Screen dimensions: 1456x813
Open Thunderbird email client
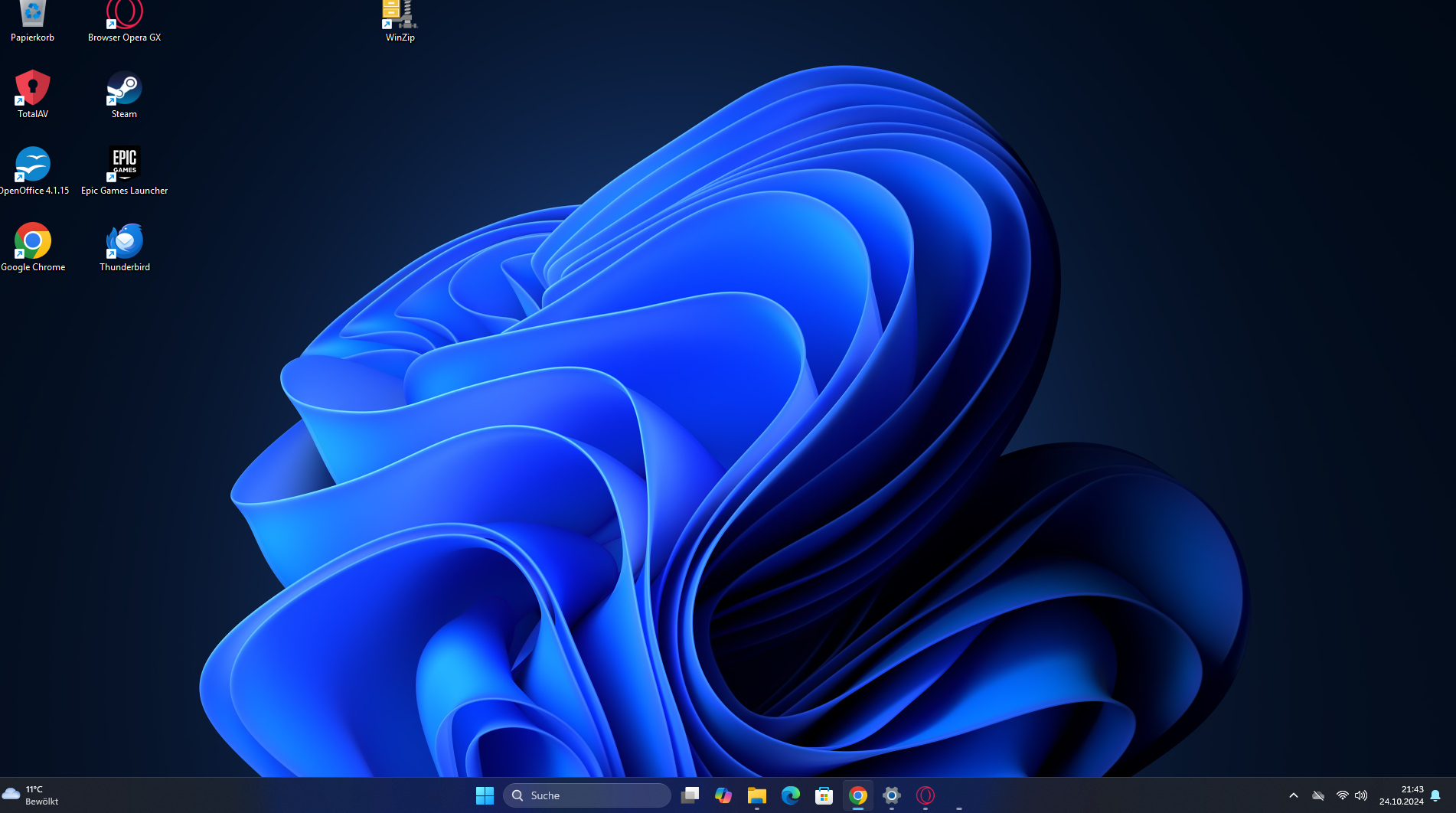(x=124, y=240)
